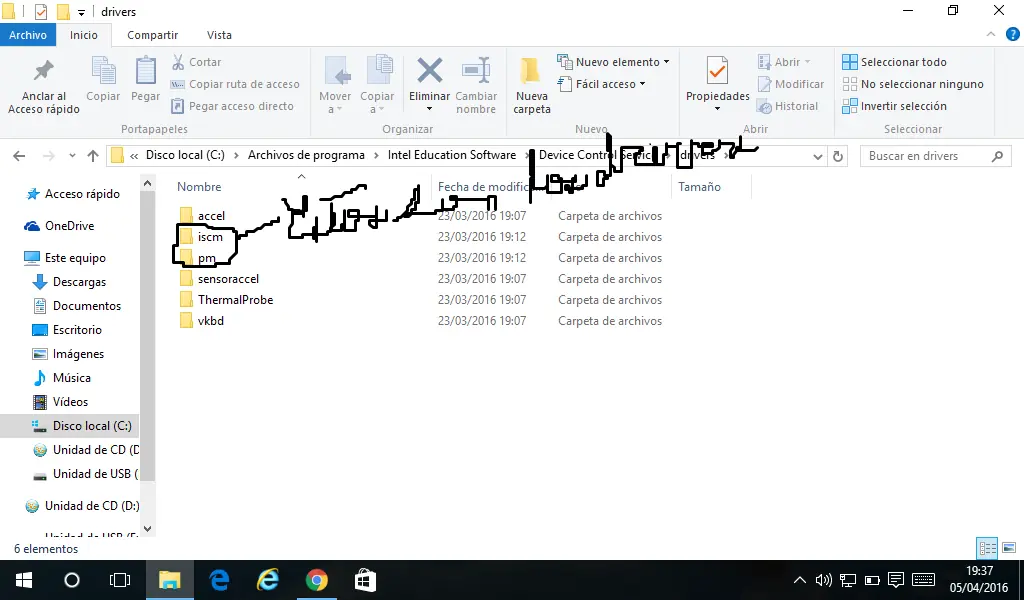Screen dimensions: 1024x600
Task: Click Anclar al Acceso rápido pin icon
Action: (44, 71)
